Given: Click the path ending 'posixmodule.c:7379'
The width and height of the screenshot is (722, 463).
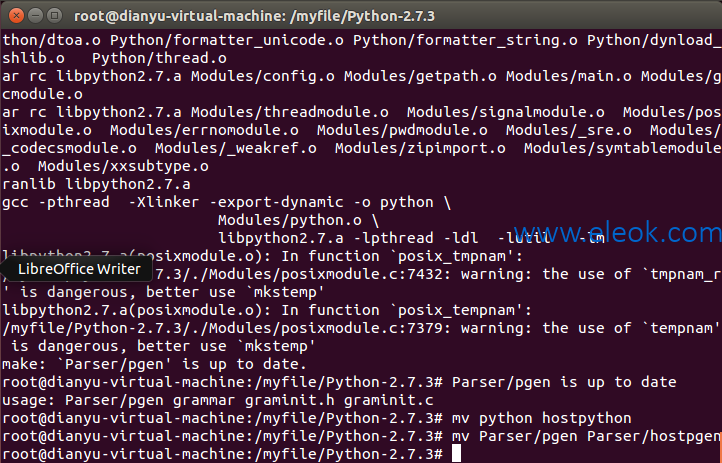Looking at the screenshot, I should 222,328.
